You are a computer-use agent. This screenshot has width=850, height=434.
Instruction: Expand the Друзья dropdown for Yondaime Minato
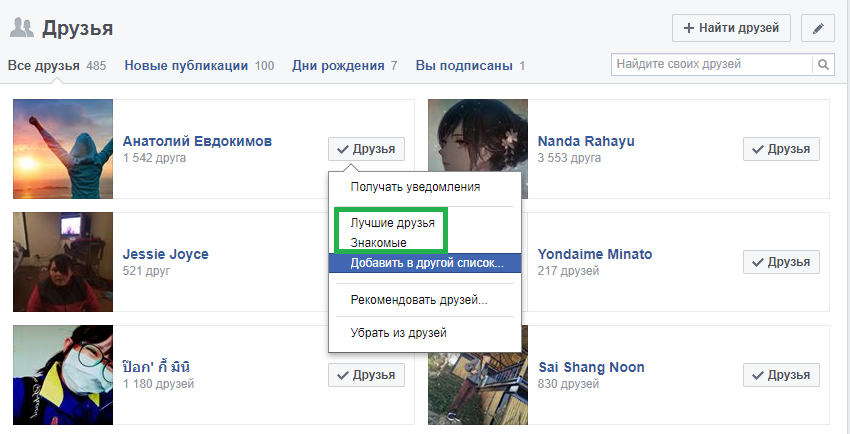pos(781,262)
